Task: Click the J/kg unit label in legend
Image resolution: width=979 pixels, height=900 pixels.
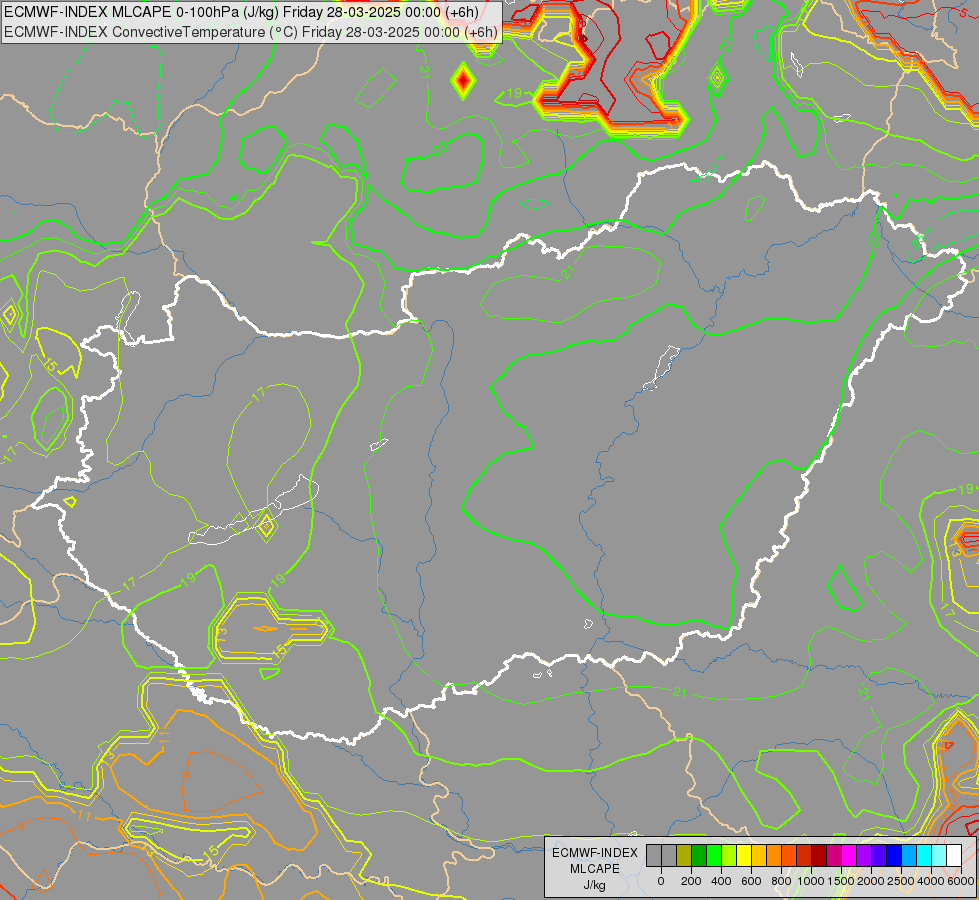Action: click(594, 885)
